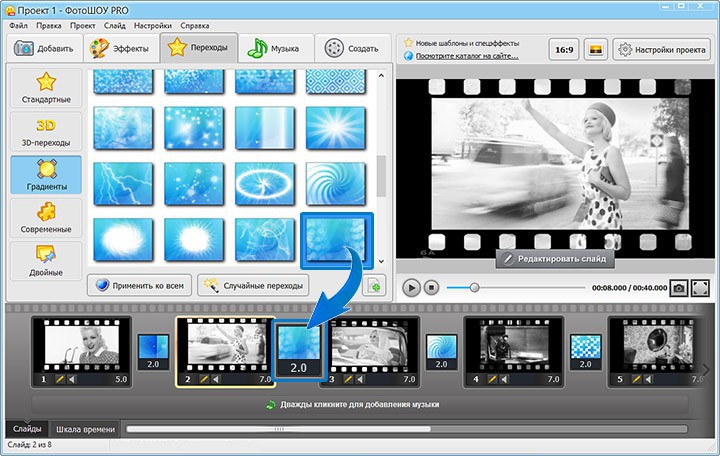The height and width of the screenshot is (456, 720).
Task: Open the Справка menu
Action: (x=195, y=26)
